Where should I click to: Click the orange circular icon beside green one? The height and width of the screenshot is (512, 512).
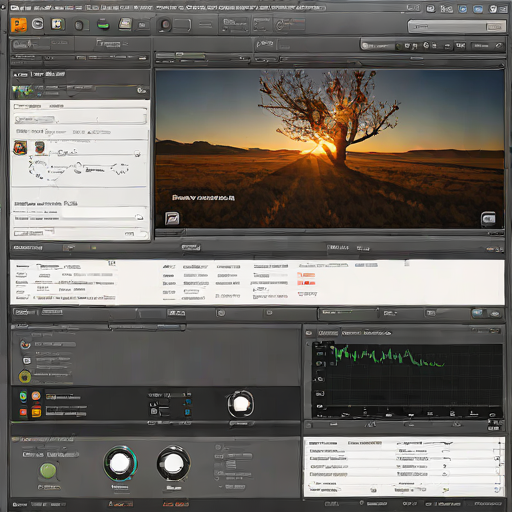tap(36, 396)
